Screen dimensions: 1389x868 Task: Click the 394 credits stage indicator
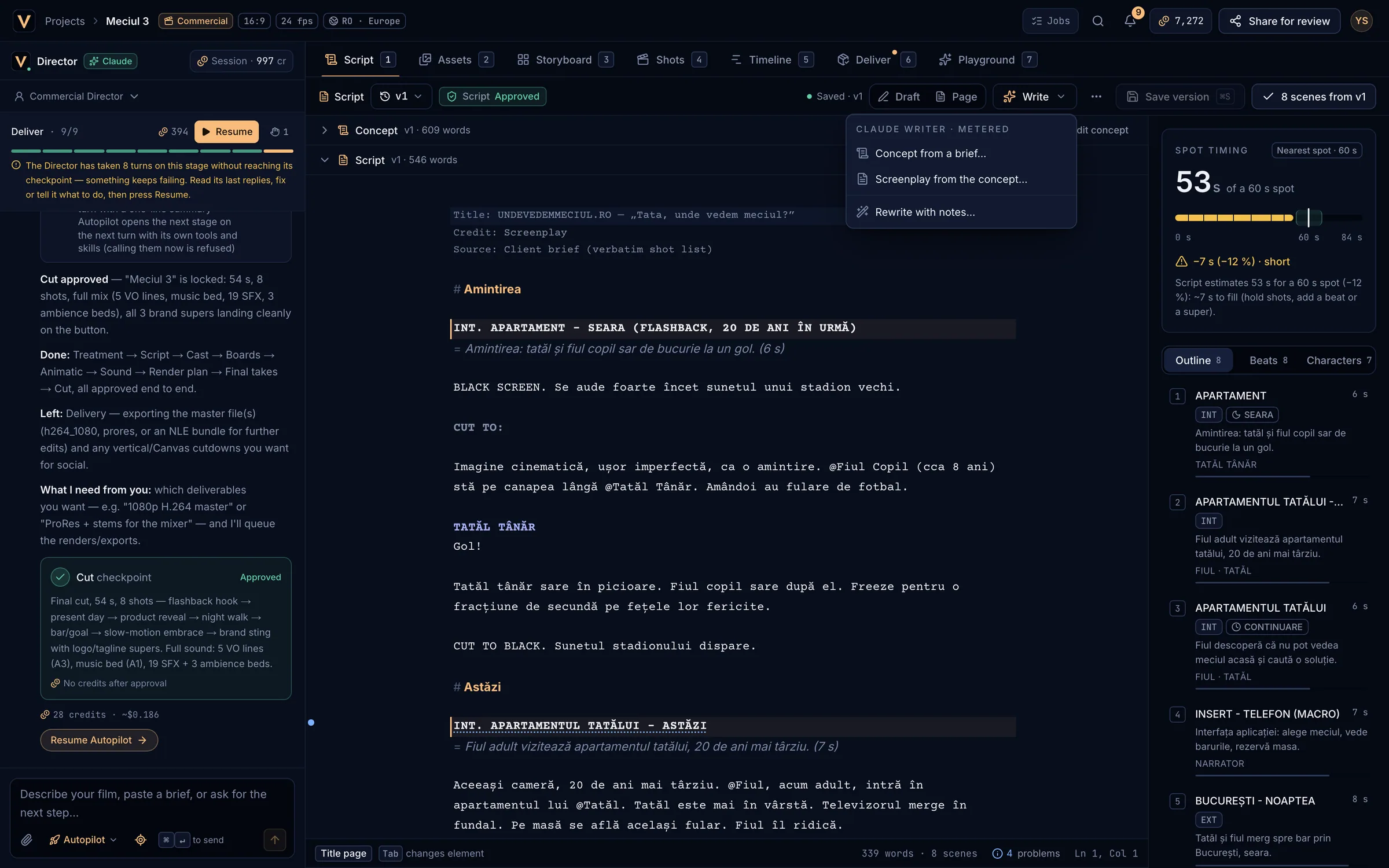click(x=173, y=131)
